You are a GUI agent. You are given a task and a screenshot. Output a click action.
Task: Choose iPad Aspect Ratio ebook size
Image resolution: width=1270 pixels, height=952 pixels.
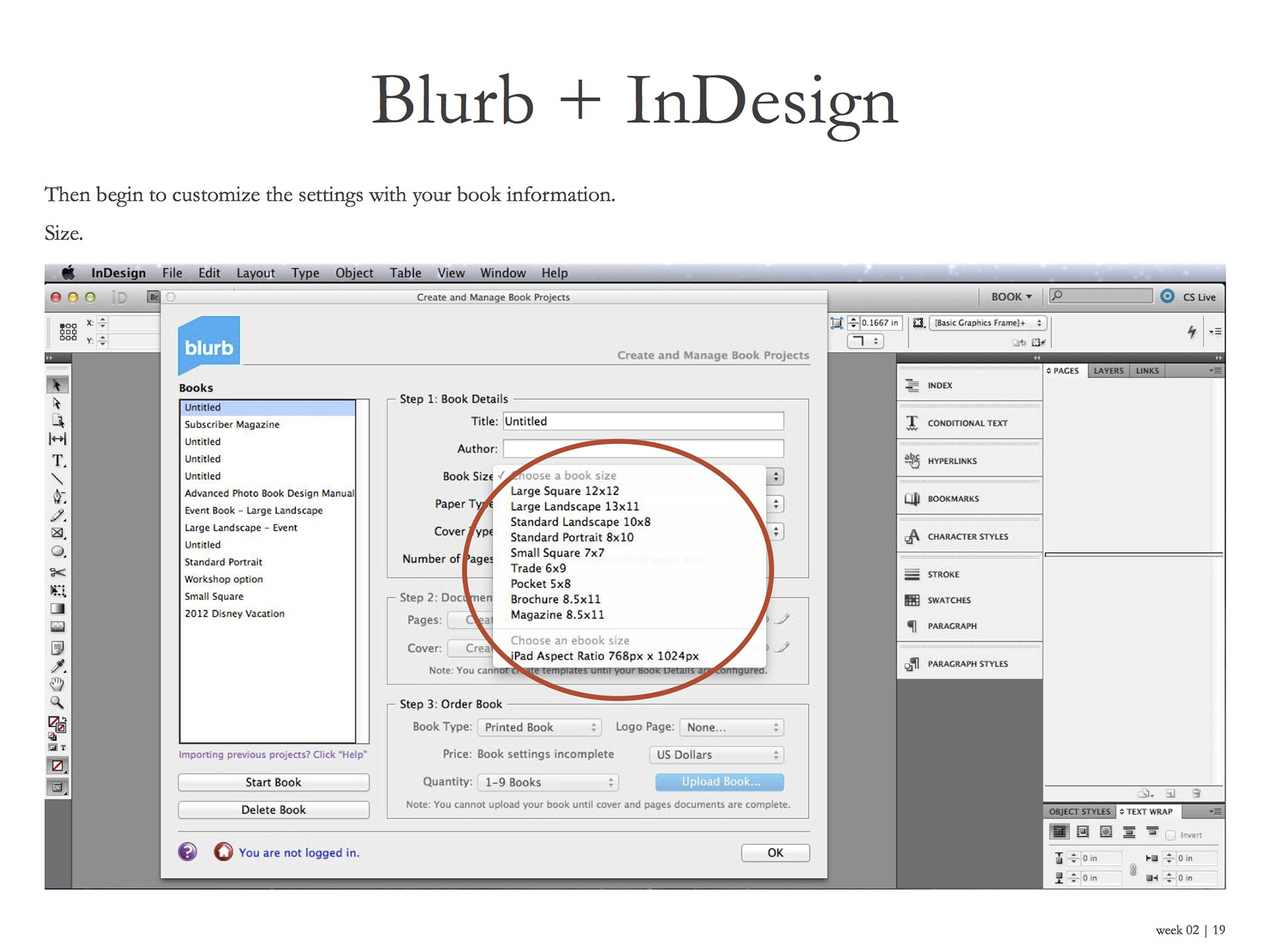[x=605, y=656]
